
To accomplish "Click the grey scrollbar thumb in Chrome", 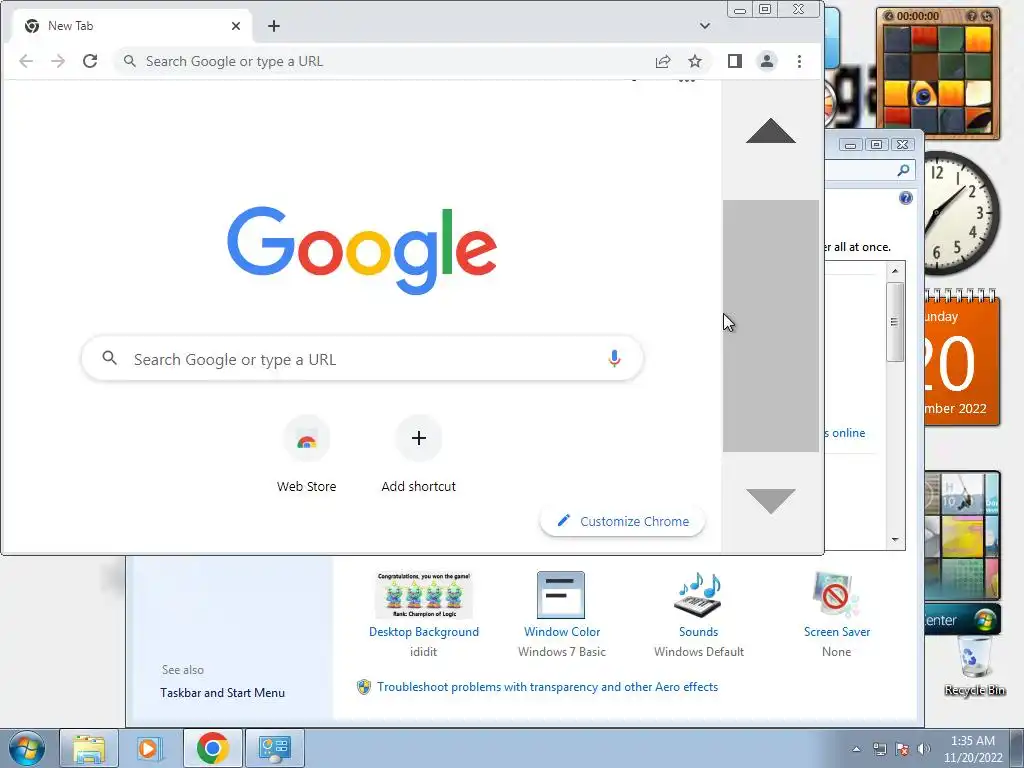I will 771,326.
